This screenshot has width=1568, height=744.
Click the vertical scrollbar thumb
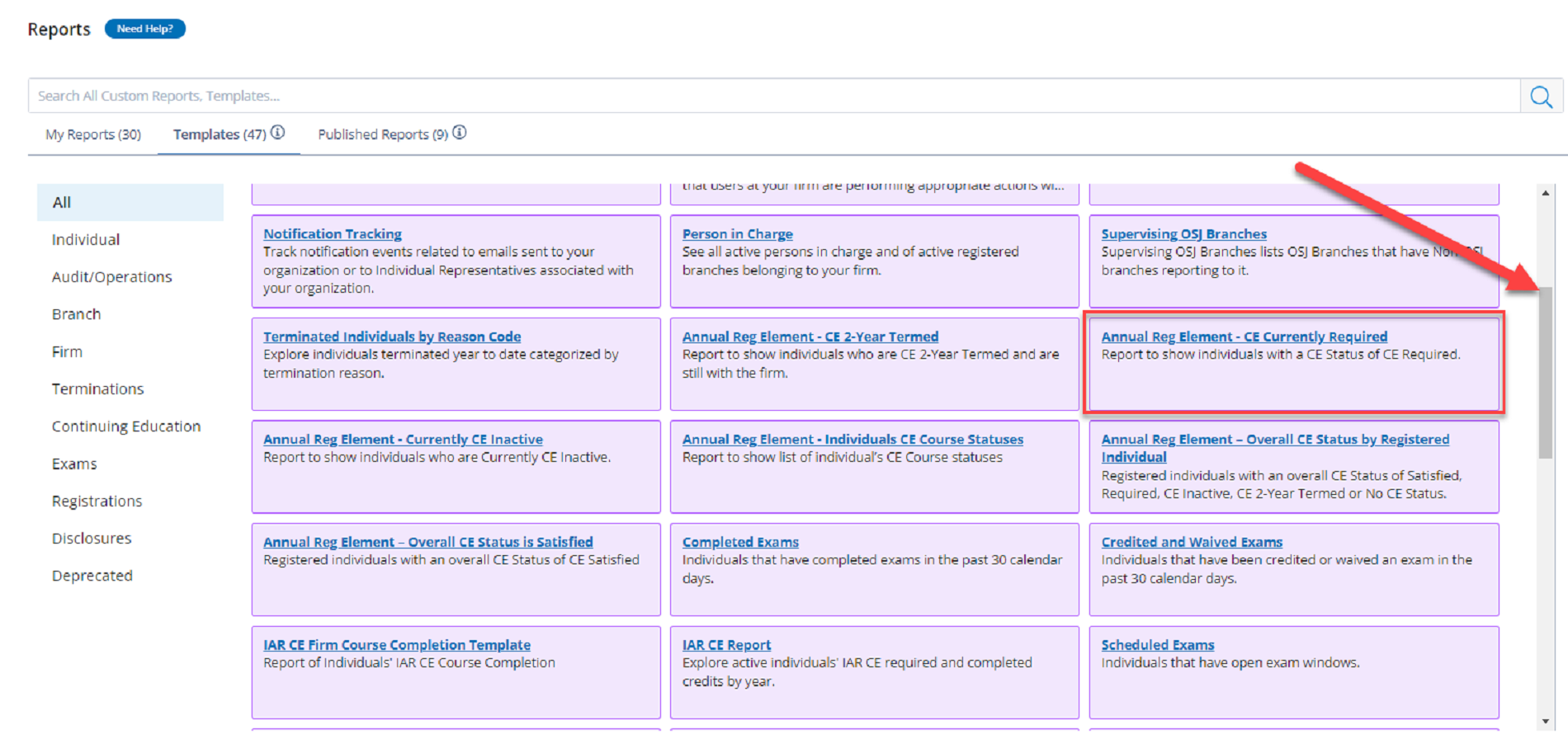pyautogui.click(x=1545, y=373)
